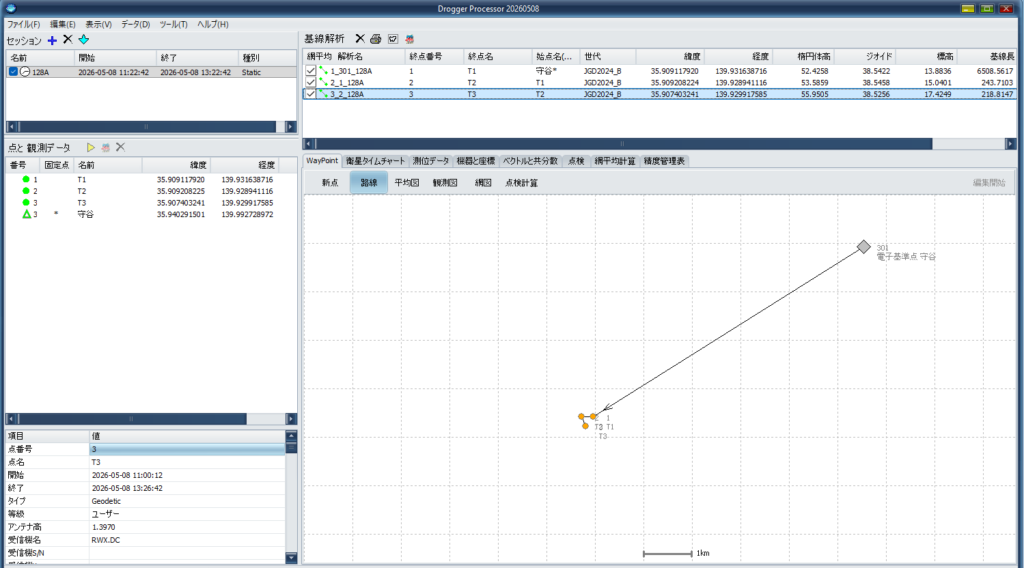Click the session list's left scroll arrow
This screenshot has height=568, width=1024.
11,127
